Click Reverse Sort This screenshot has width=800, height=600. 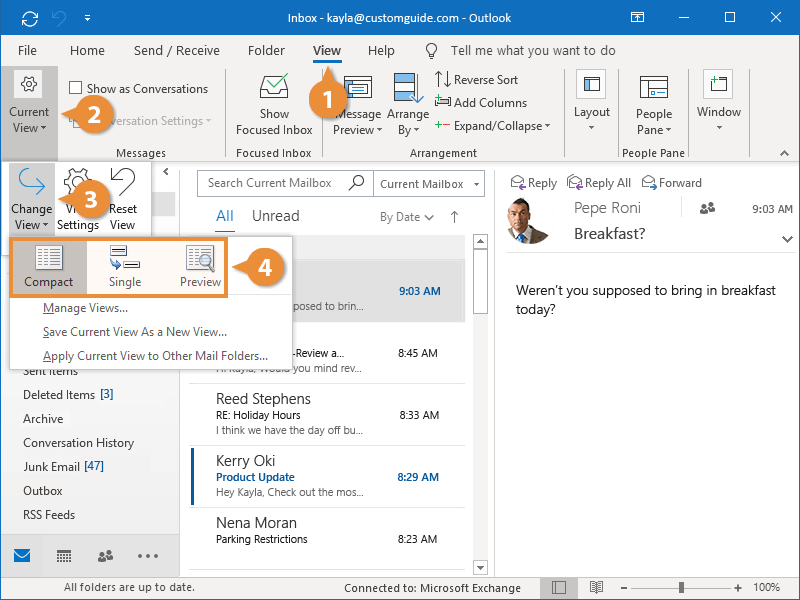[476, 80]
